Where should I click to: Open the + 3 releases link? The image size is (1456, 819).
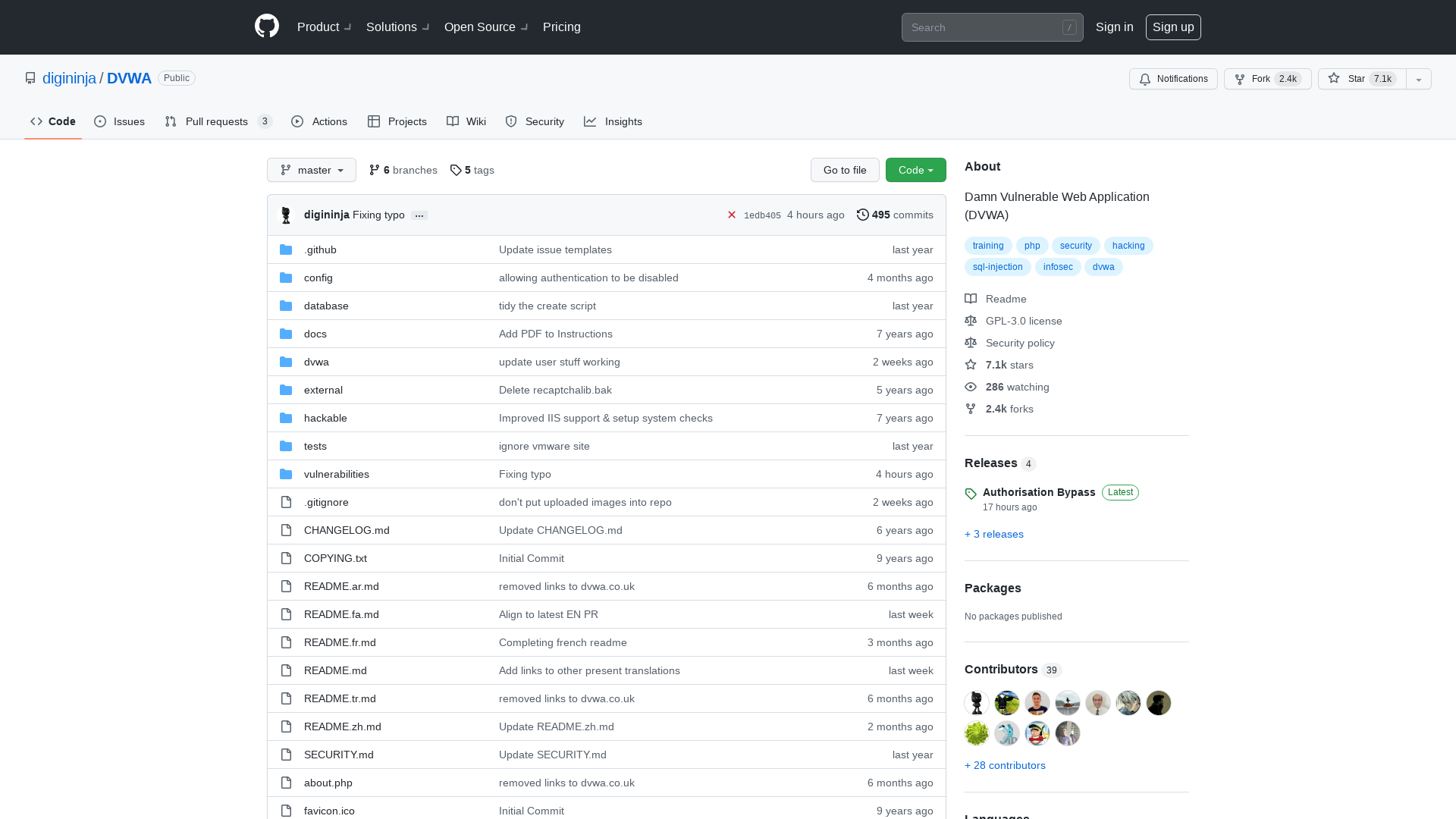994,534
